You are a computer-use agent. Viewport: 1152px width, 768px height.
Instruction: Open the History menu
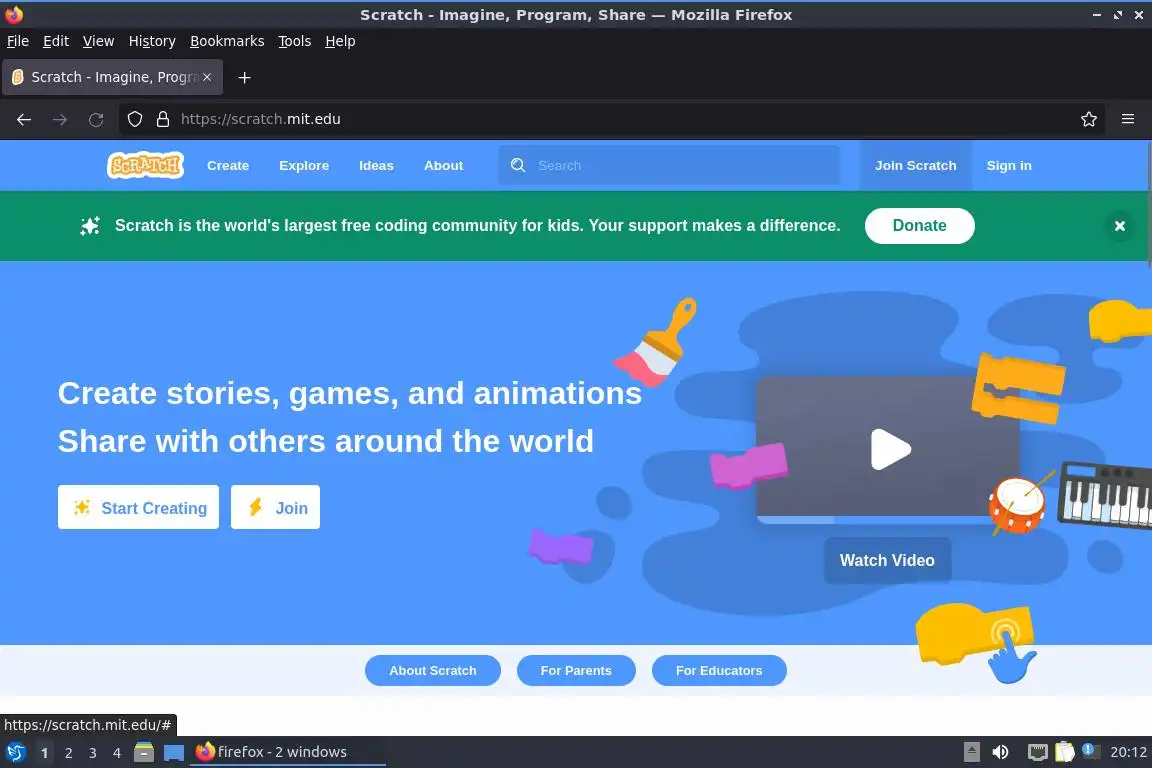click(x=152, y=41)
